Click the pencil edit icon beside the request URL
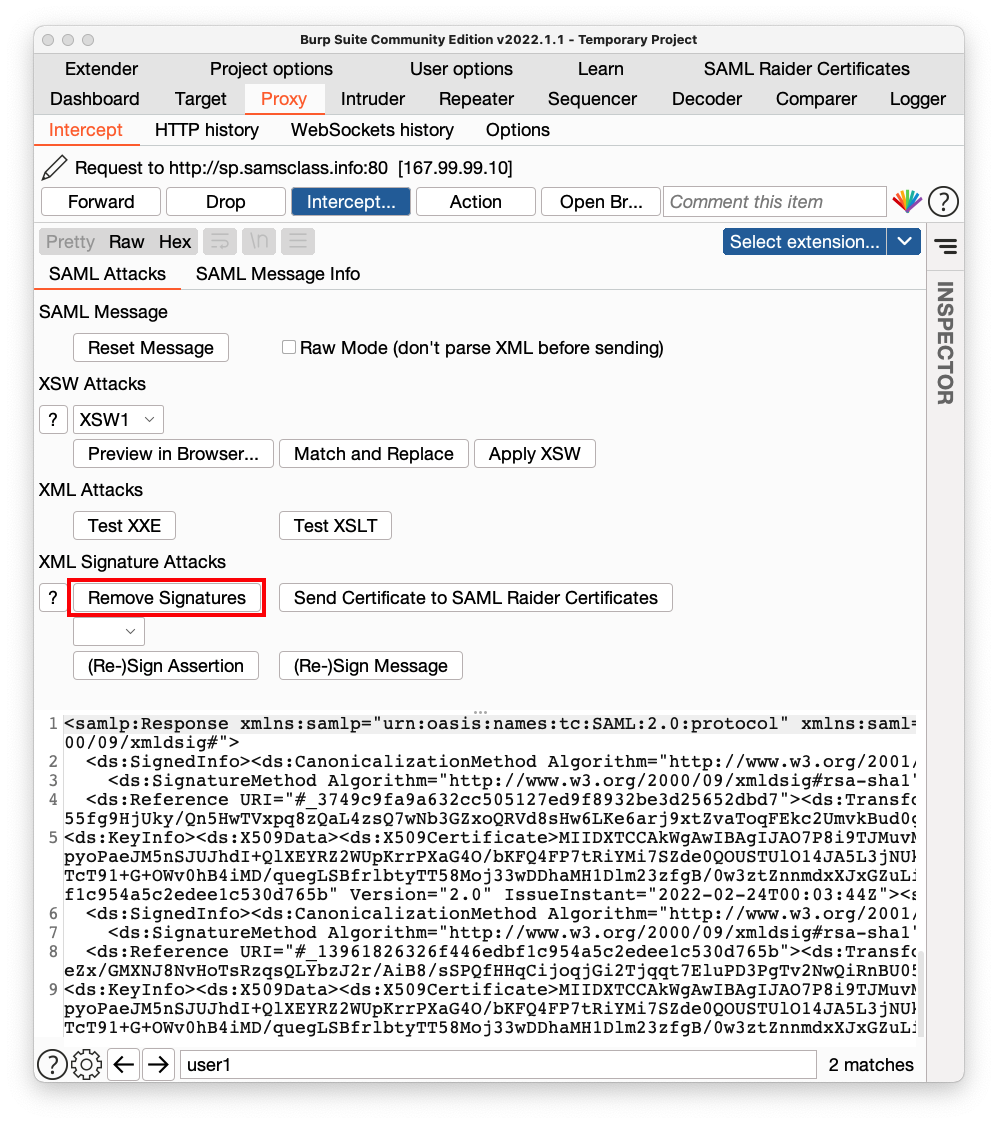Viewport: 998px width, 1124px height. (x=54, y=168)
